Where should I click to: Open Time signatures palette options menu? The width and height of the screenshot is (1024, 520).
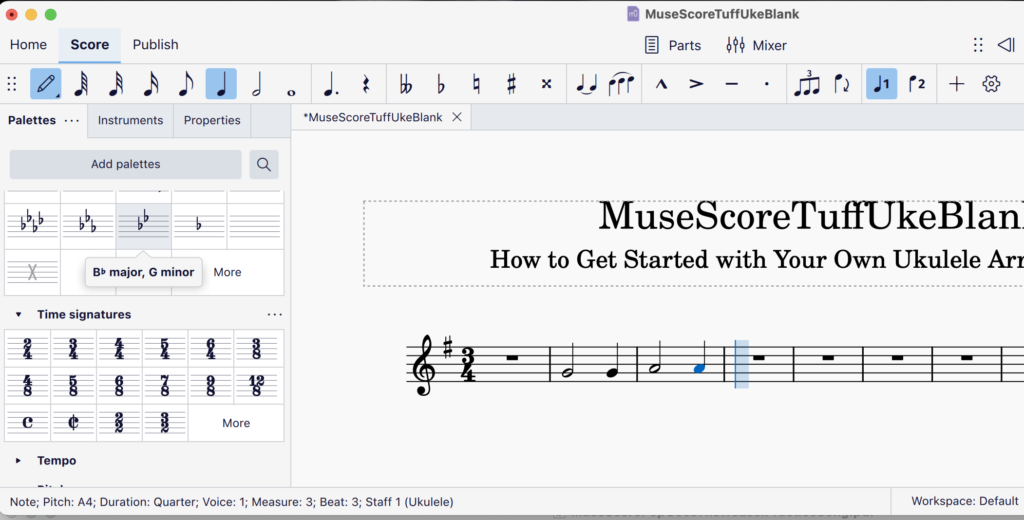click(275, 314)
